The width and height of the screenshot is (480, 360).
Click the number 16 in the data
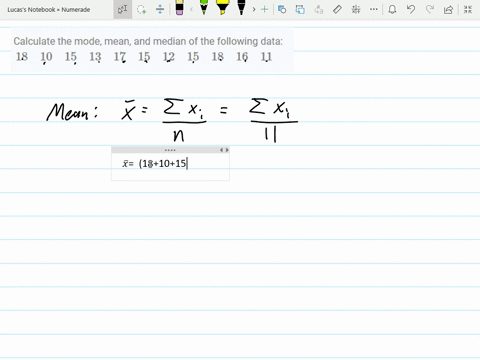pyautogui.click(x=242, y=57)
